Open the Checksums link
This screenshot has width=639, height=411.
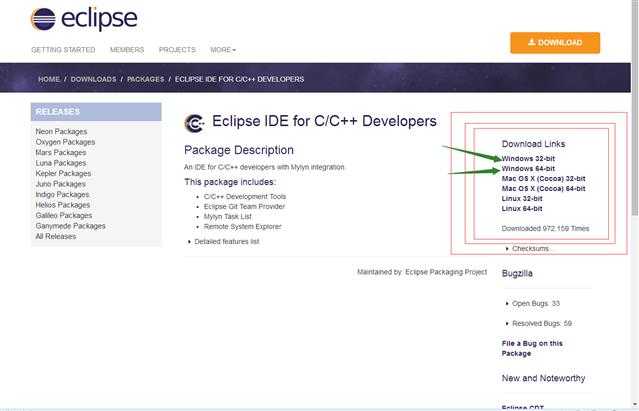(530, 248)
